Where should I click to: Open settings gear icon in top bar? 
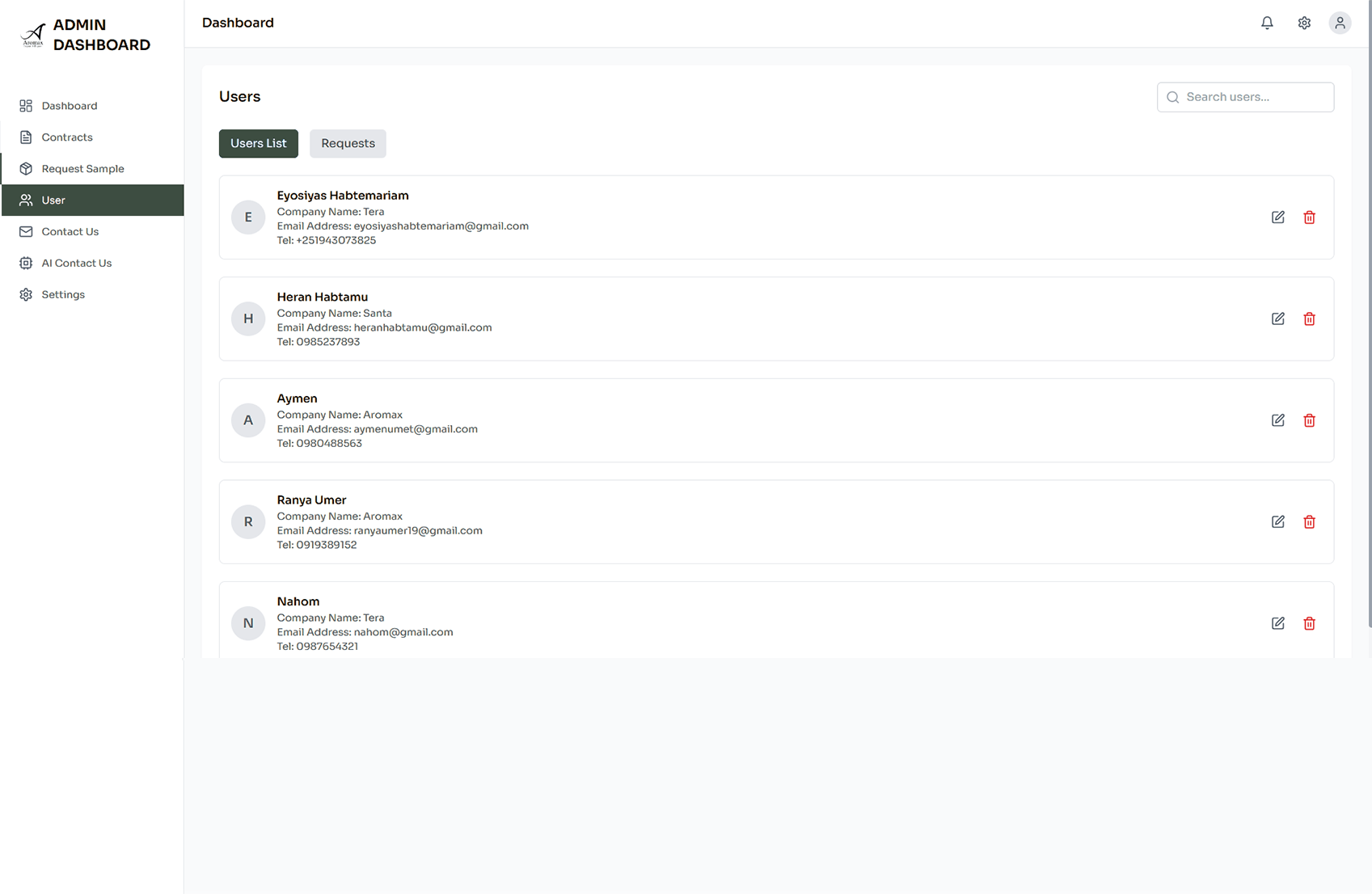1304,23
